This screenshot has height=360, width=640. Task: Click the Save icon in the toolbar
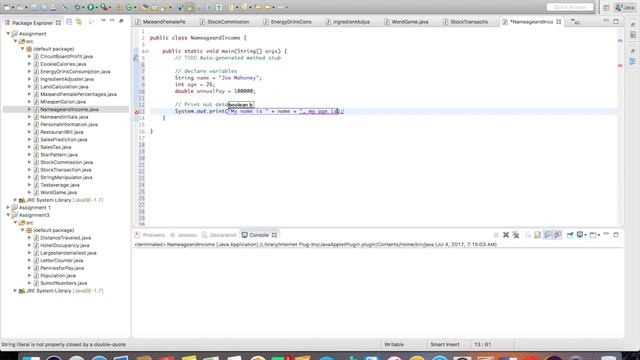click(34, 7)
